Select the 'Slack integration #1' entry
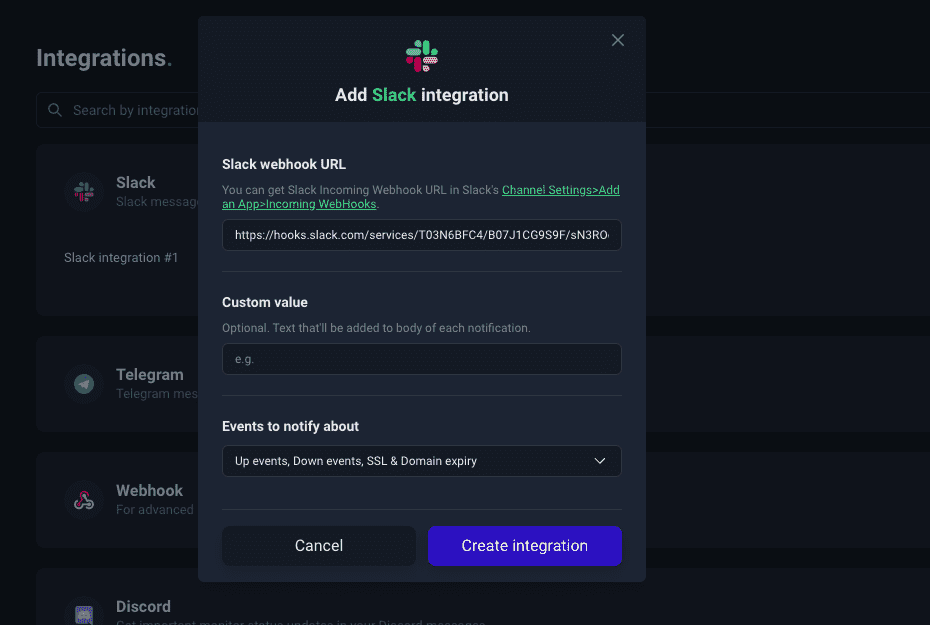This screenshot has height=625, width=930. pos(121,257)
